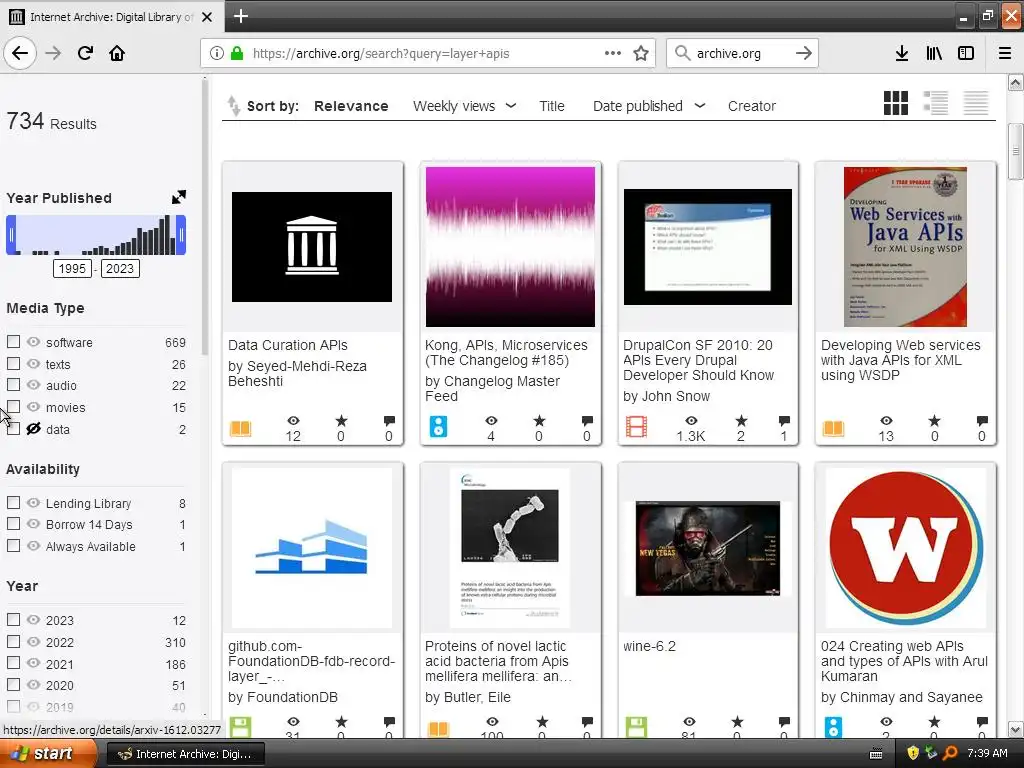Check the Borrow 14 Days filter
This screenshot has height=768, width=1024.
tap(13, 524)
